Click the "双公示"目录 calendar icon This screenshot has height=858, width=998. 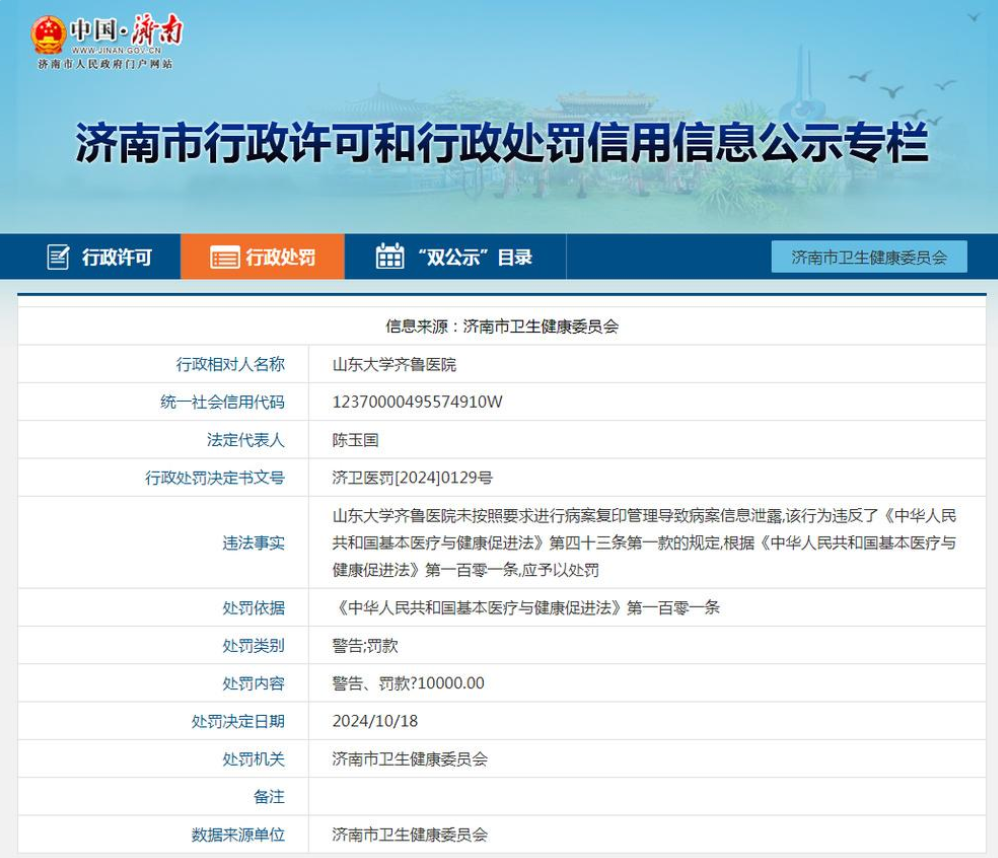(x=390, y=256)
